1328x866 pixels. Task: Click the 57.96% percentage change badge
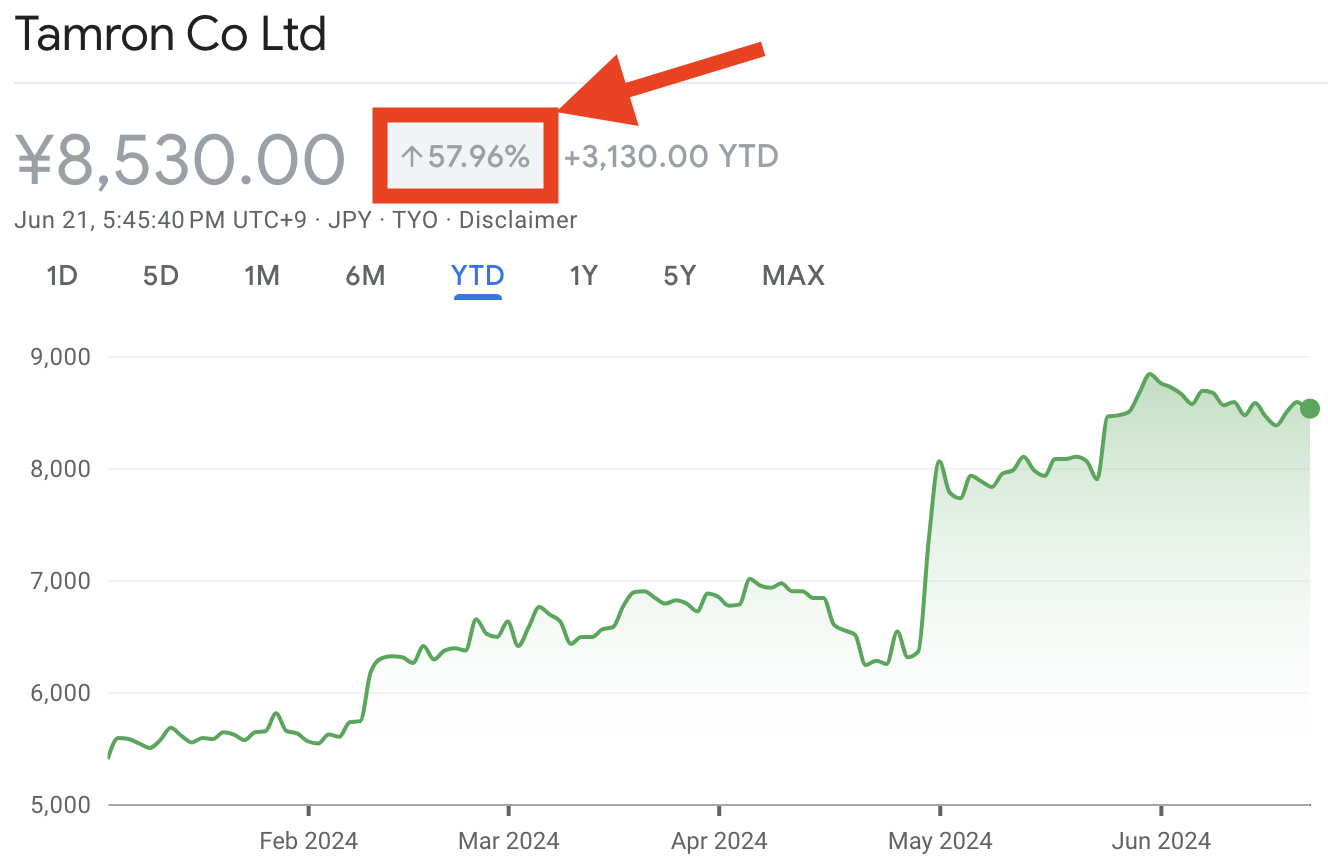(x=466, y=157)
